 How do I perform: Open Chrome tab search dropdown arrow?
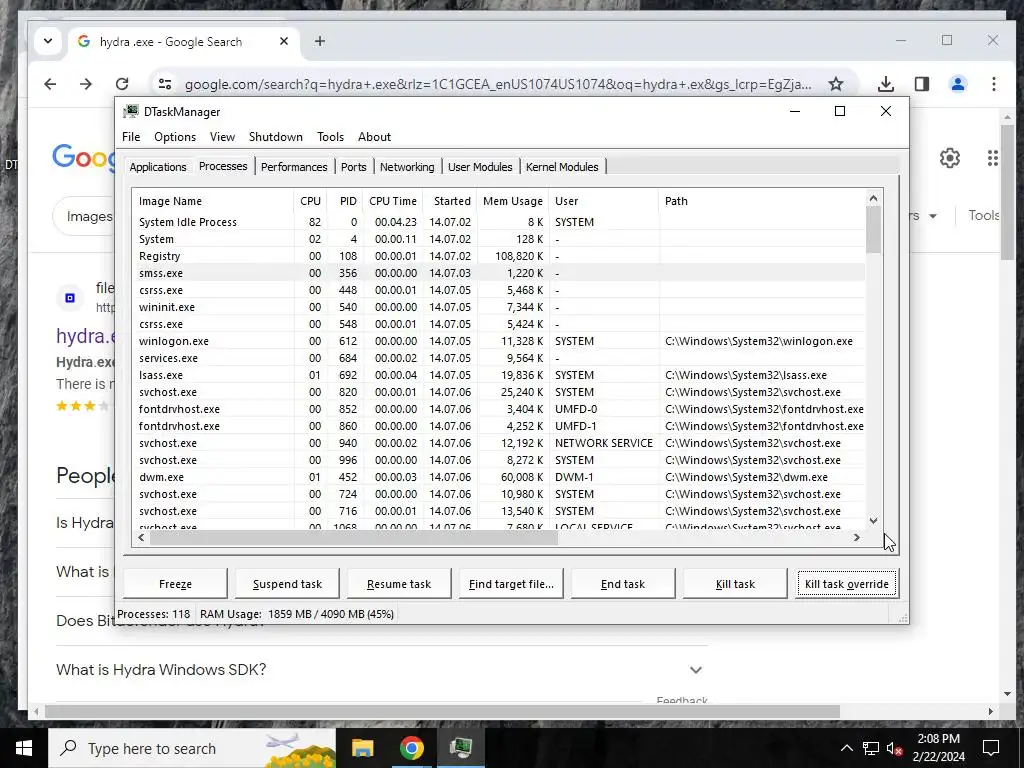48,41
